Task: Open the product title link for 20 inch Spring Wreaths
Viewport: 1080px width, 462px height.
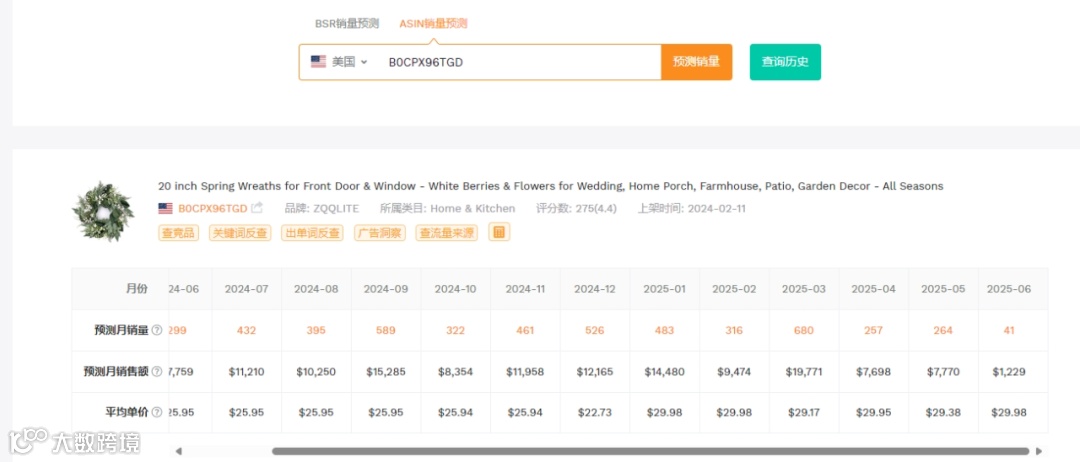Action: 550,186
